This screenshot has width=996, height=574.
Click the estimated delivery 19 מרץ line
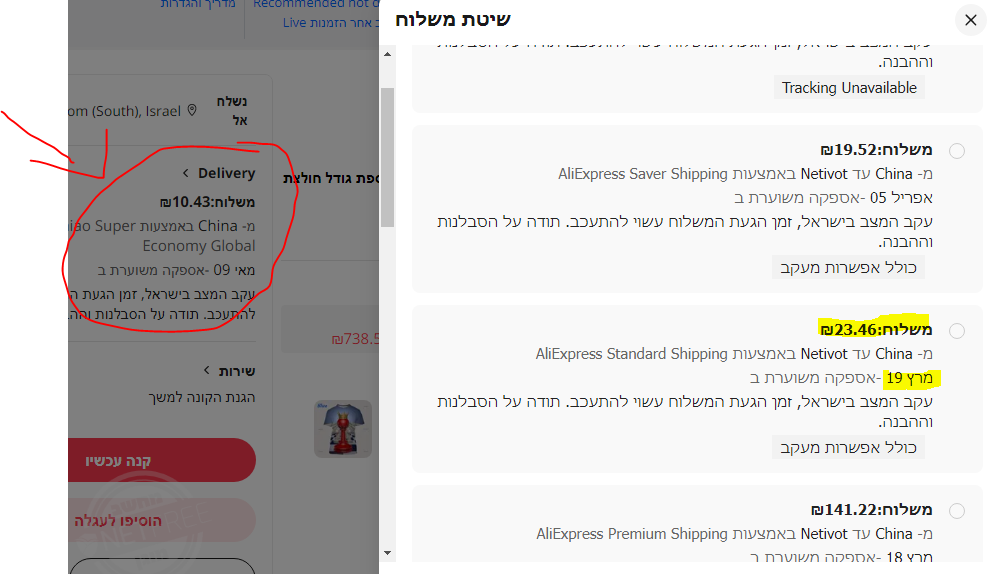[x=841, y=378]
